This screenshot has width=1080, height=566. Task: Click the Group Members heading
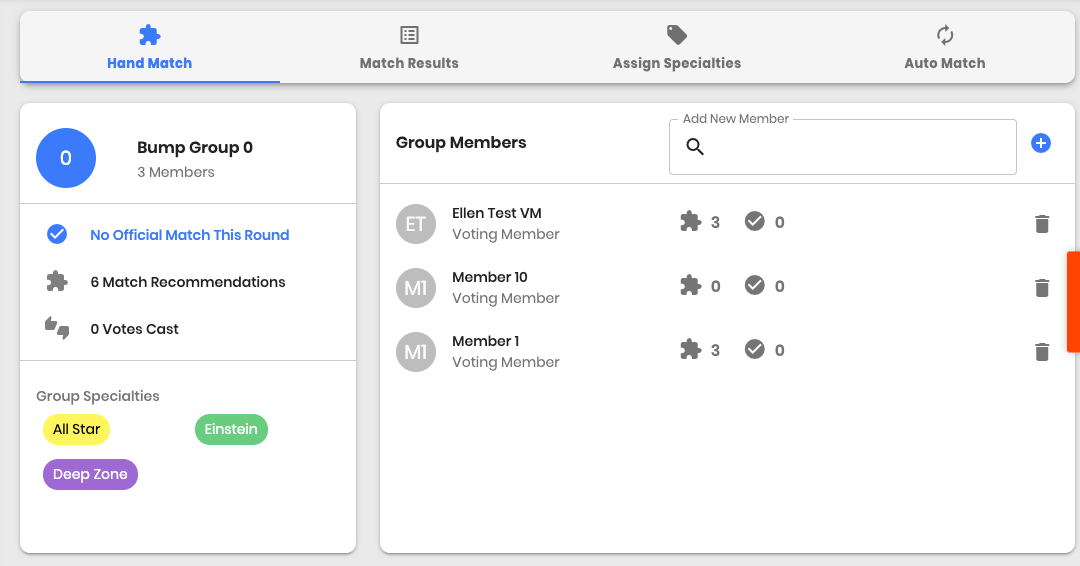pos(461,143)
